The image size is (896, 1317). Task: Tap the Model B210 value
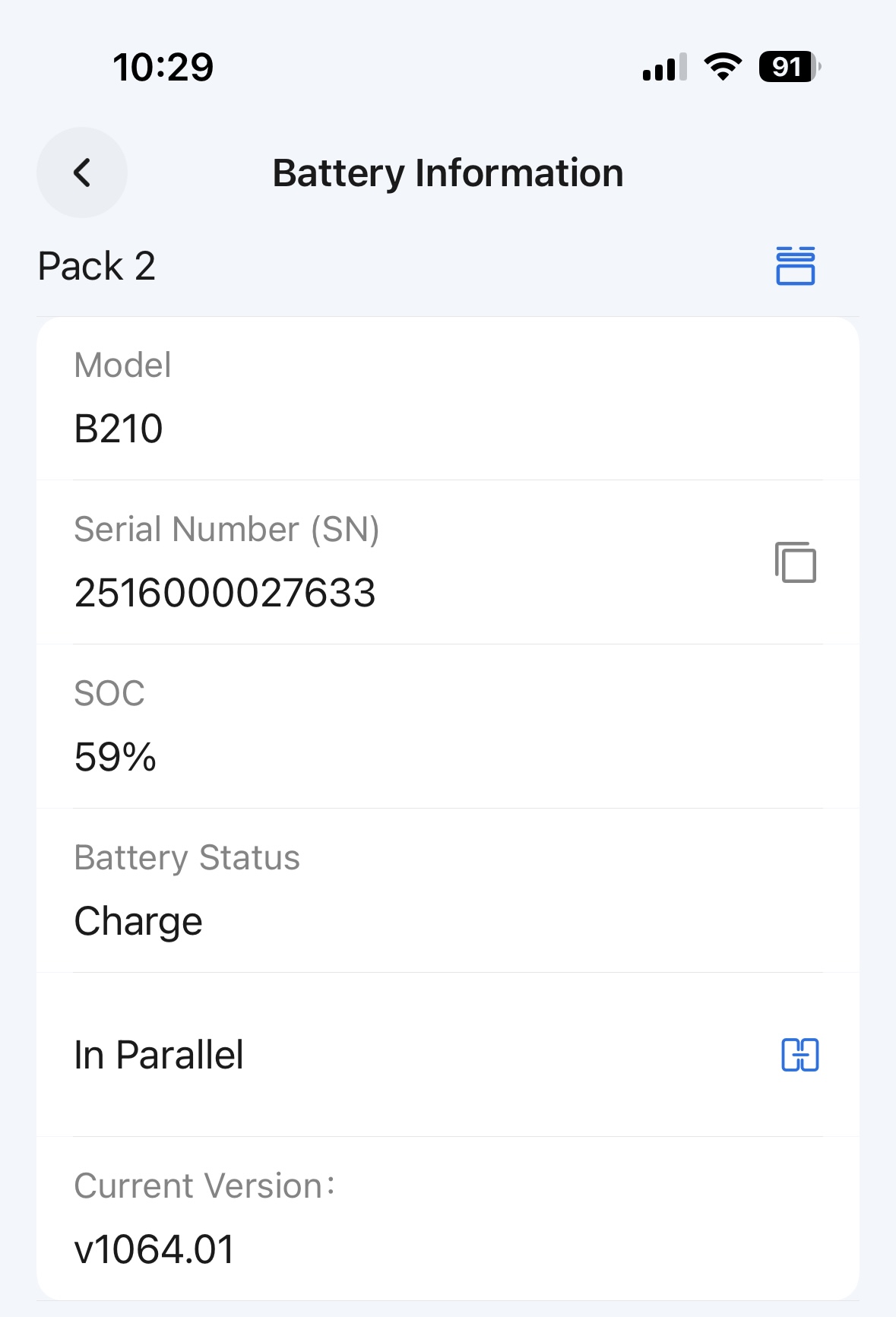click(x=119, y=429)
